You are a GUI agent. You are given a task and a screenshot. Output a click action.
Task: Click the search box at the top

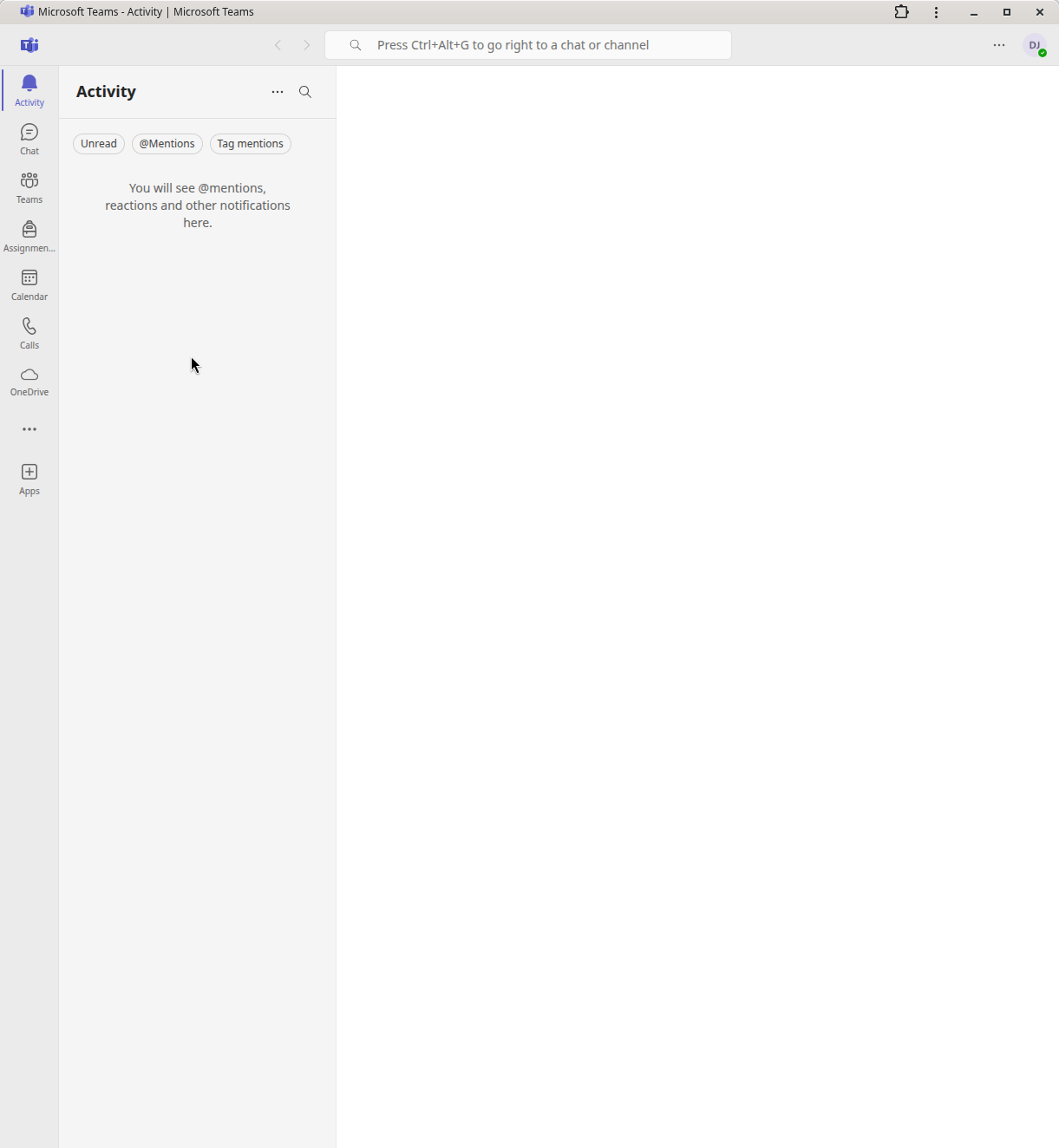pos(528,45)
